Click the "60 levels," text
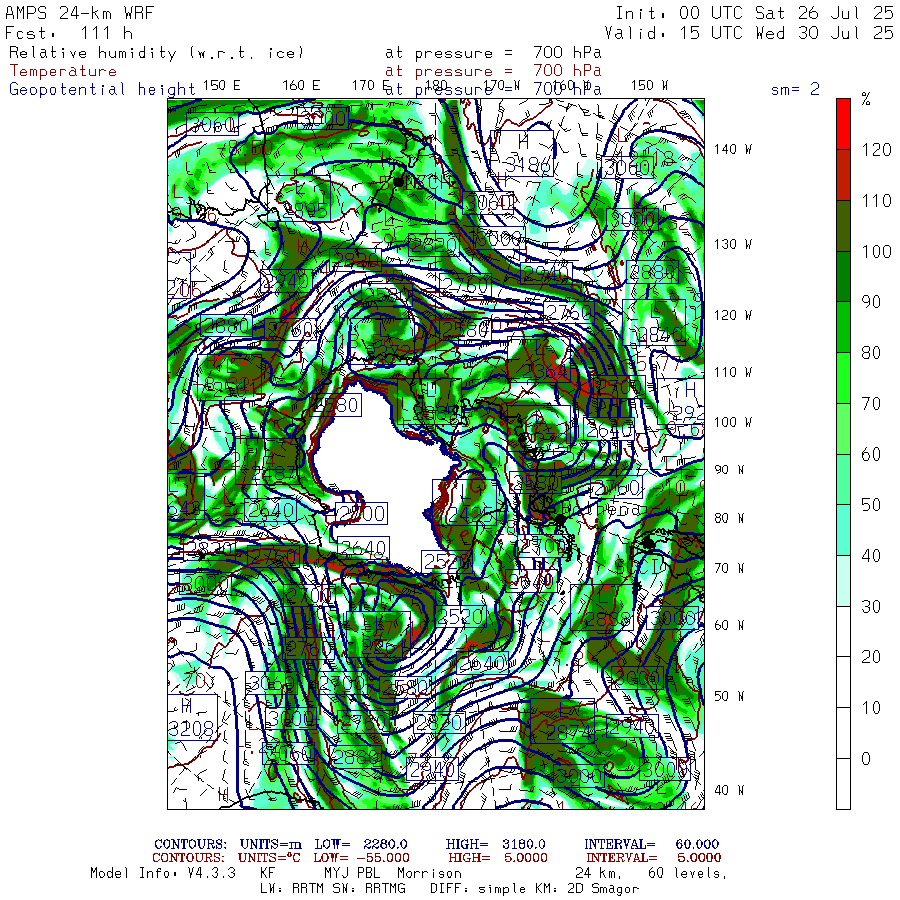This screenshot has width=900, height=900. [688, 873]
